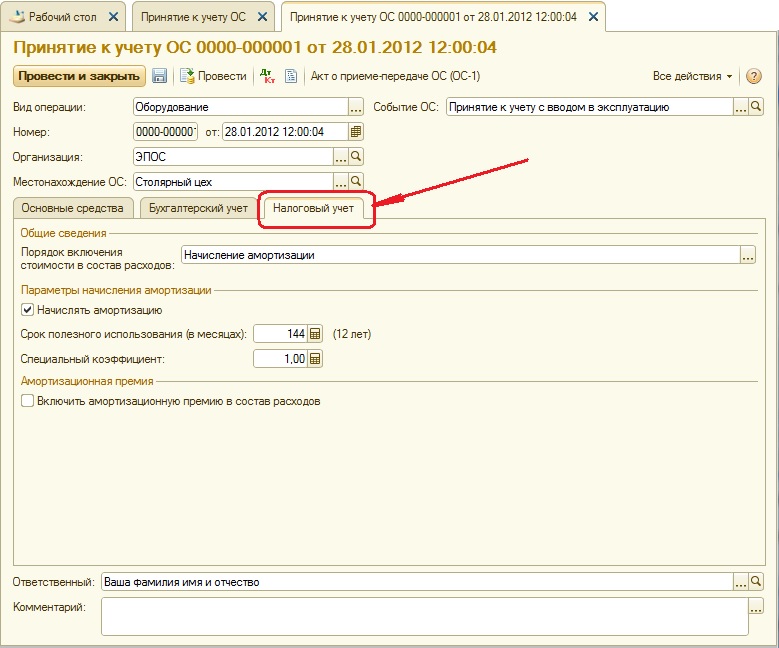Click the Специальный коэффициент value 1,00
The height and width of the screenshot is (648, 779).
click(281, 359)
